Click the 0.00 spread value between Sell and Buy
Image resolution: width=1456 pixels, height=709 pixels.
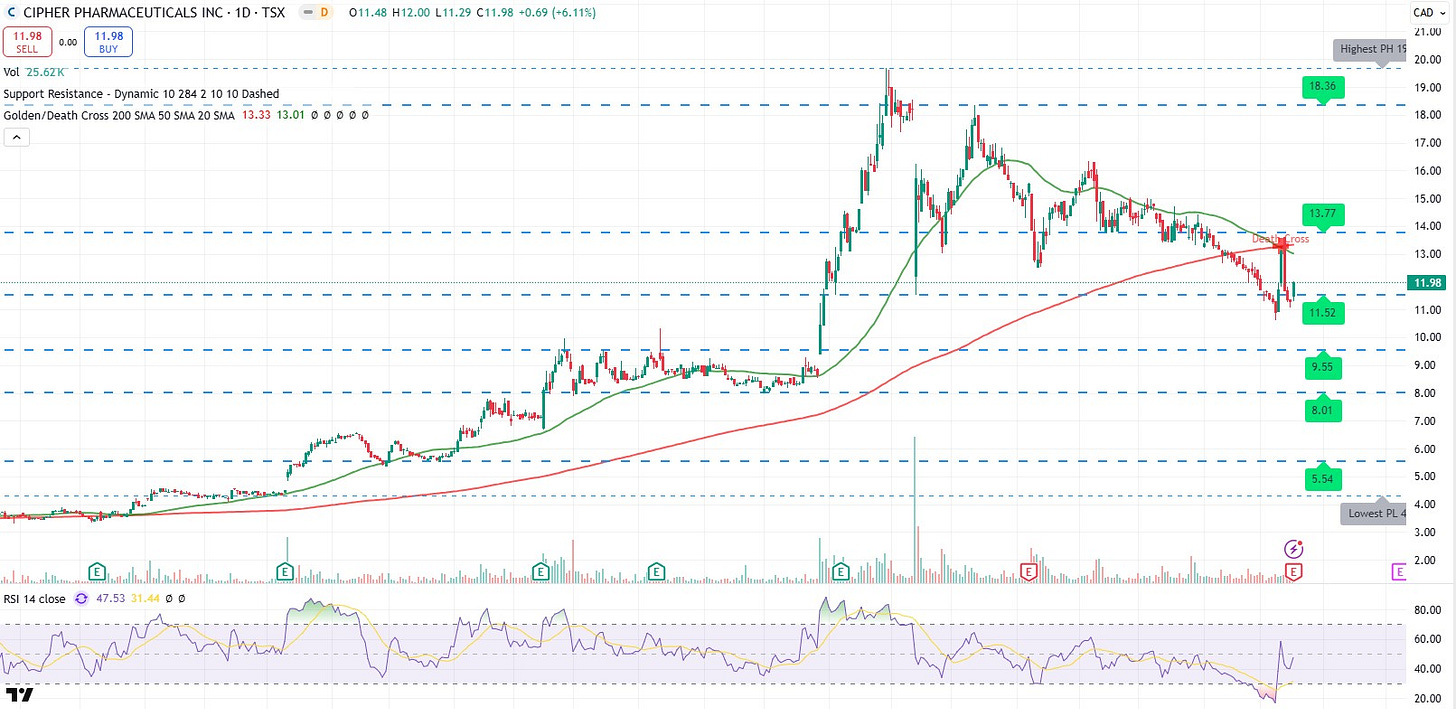coord(68,42)
